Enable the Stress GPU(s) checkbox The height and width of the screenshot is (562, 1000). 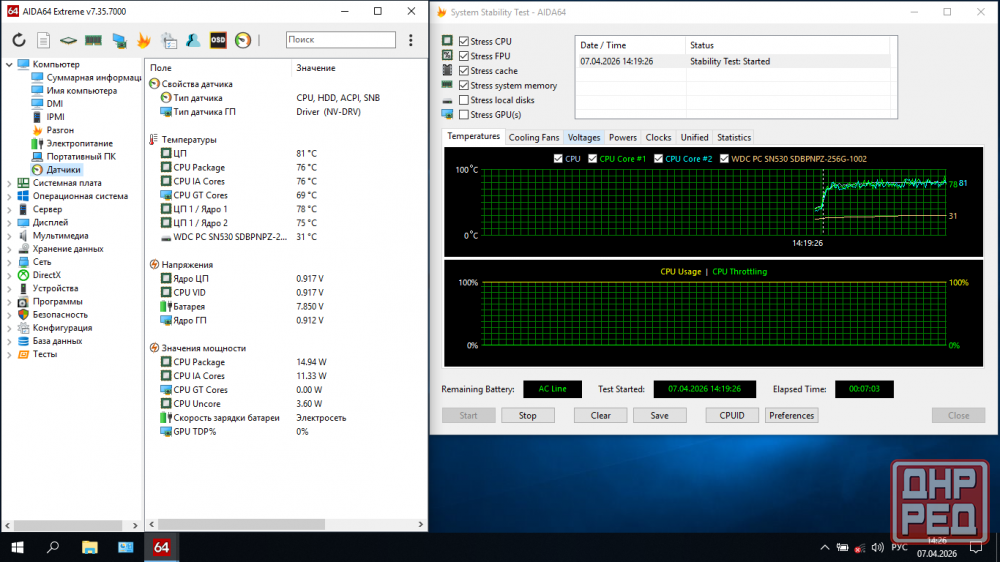464,115
